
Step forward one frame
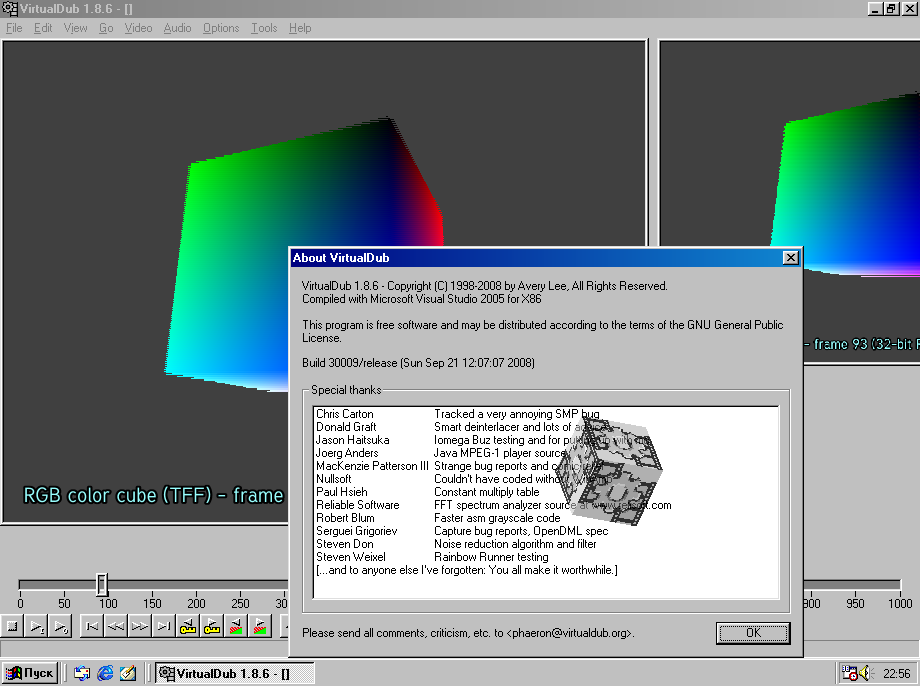(x=139, y=627)
